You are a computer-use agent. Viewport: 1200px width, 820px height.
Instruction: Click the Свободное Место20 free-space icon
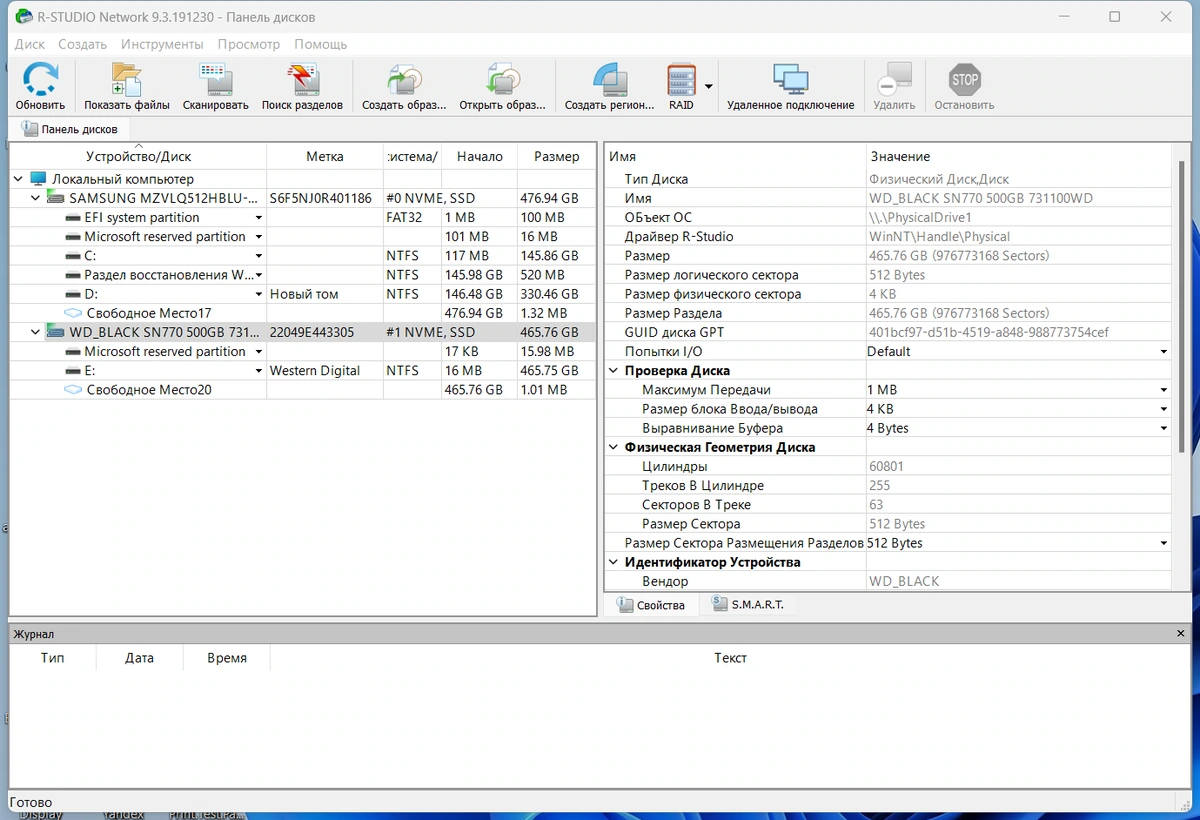(72, 390)
